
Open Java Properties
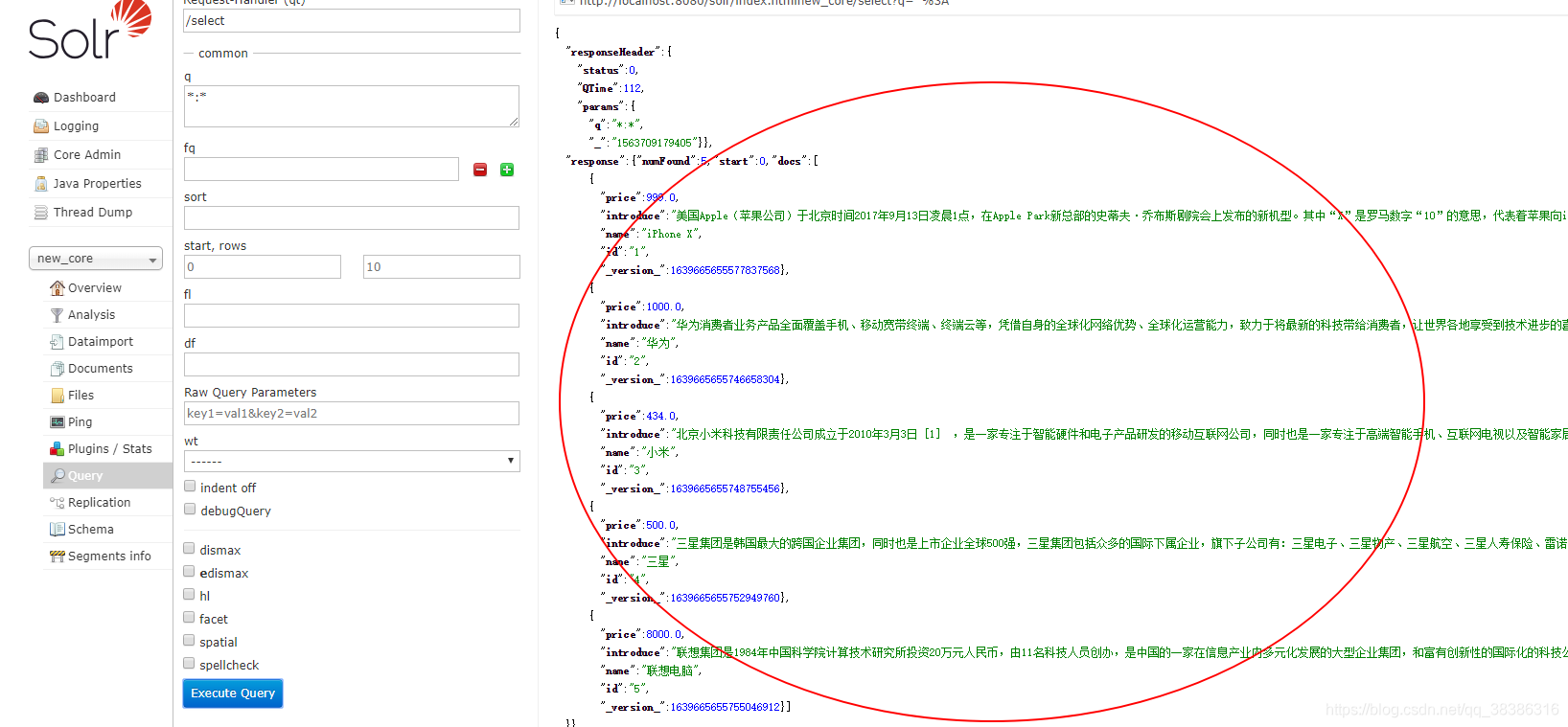pyautogui.click(x=97, y=184)
